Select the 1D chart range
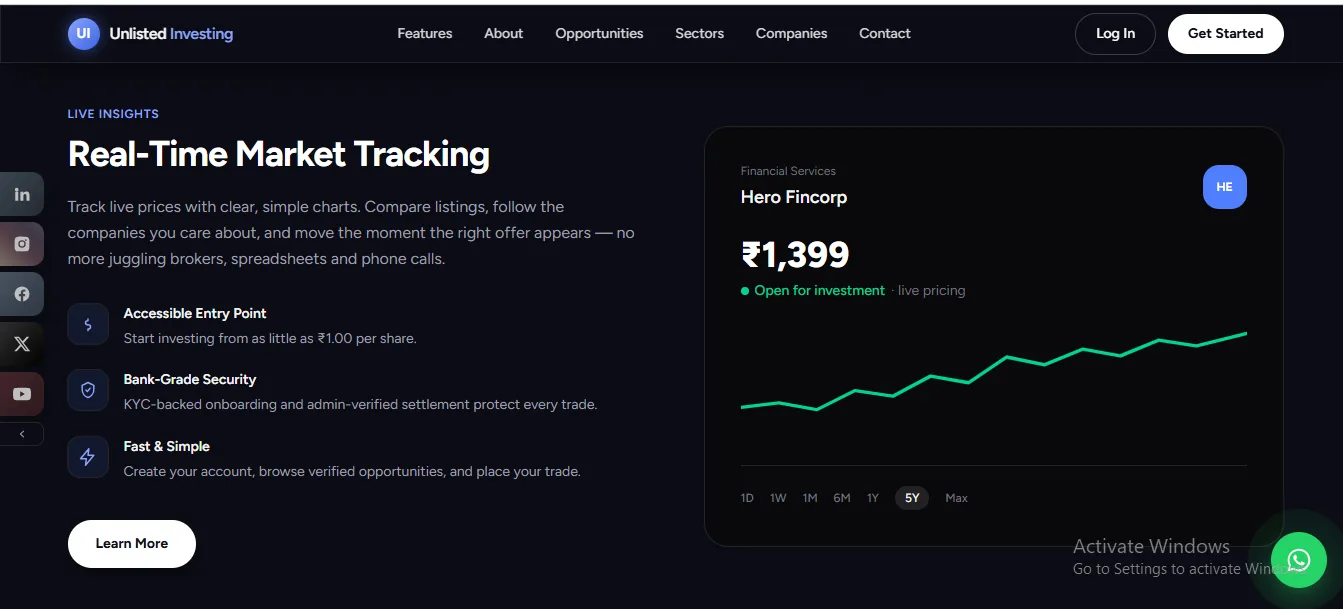 pyautogui.click(x=747, y=498)
